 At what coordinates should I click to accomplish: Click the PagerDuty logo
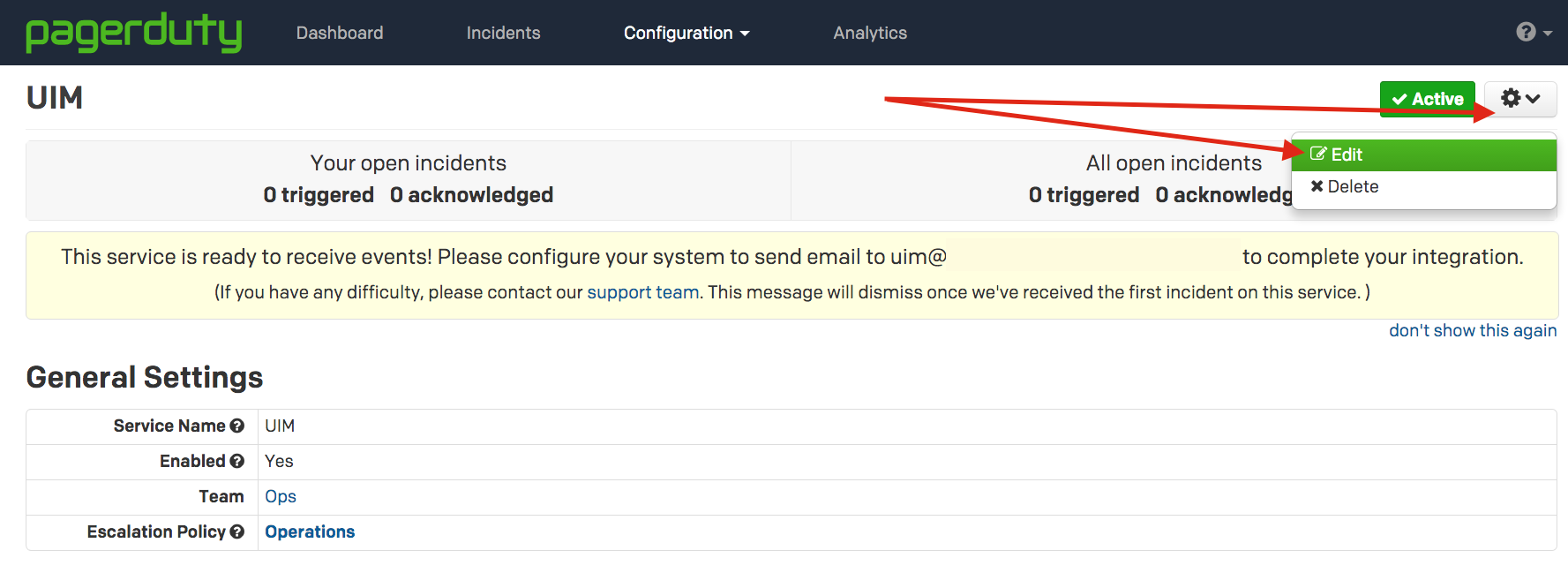point(132,33)
